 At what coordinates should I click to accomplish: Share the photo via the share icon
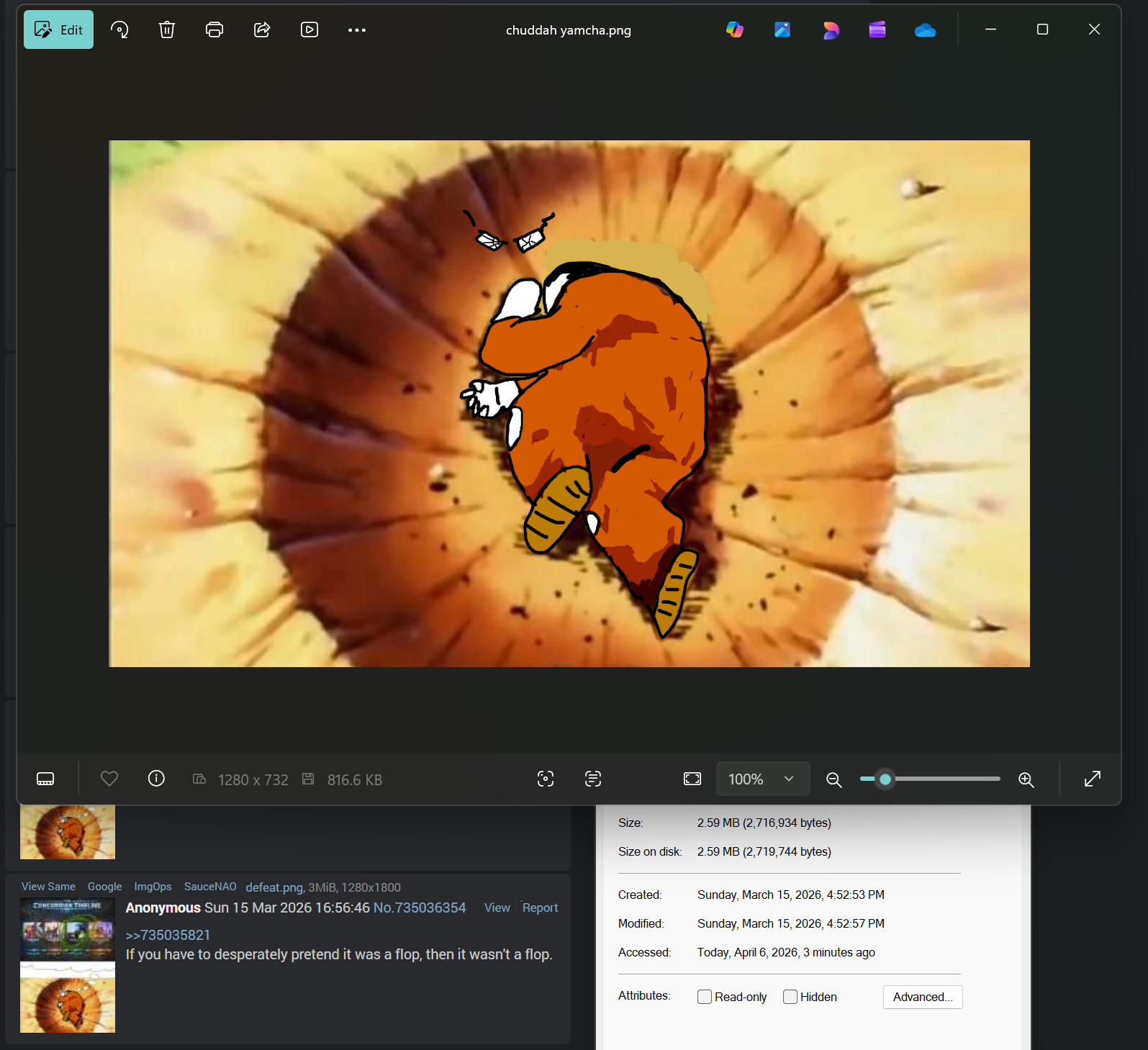coord(262,30)
